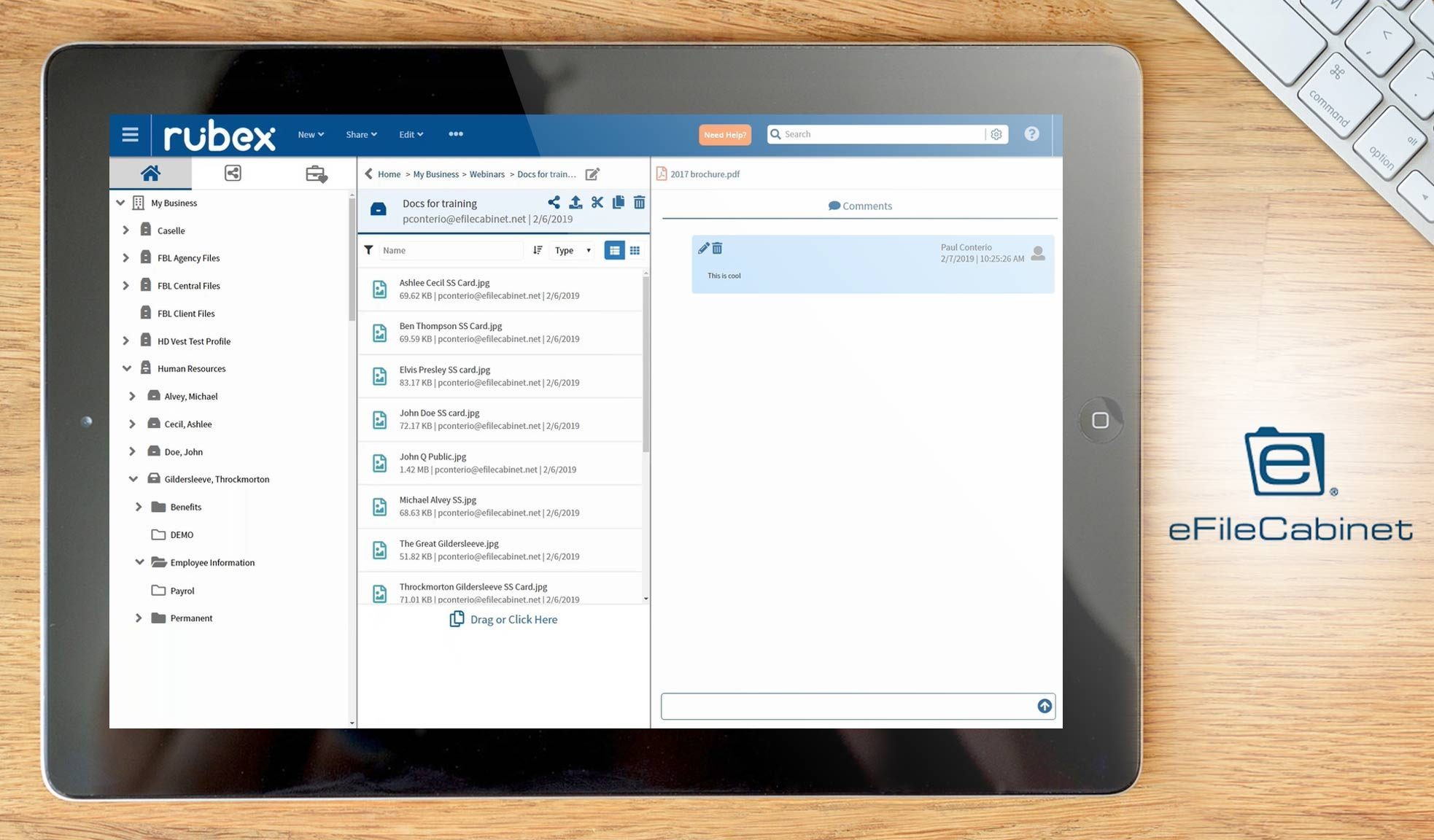Share the Docs for training drawer

[x=554, y=202]
